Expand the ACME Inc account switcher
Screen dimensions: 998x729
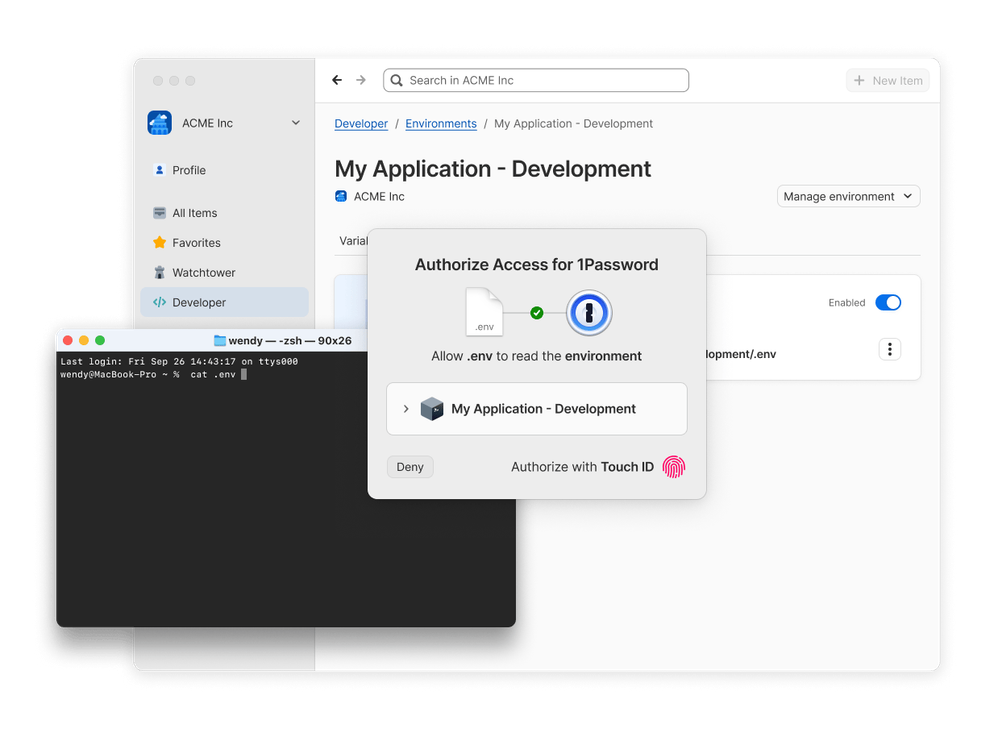pos(295,123)
